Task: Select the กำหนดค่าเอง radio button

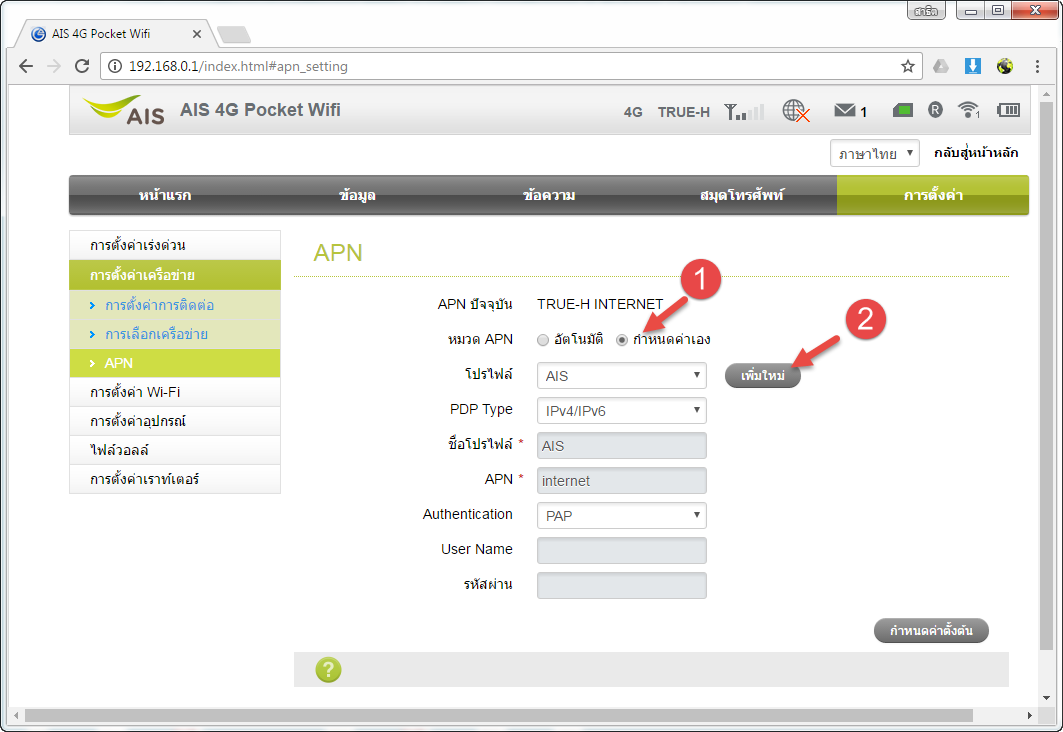Action: click(622, 340)
